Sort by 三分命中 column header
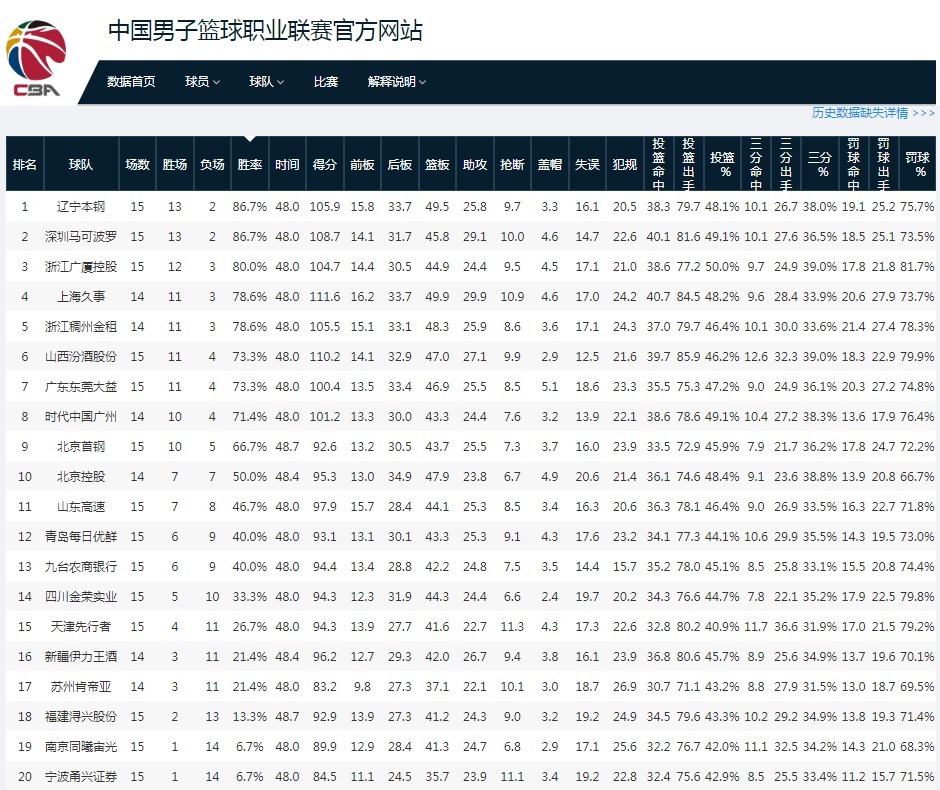 tap(756, 164)
